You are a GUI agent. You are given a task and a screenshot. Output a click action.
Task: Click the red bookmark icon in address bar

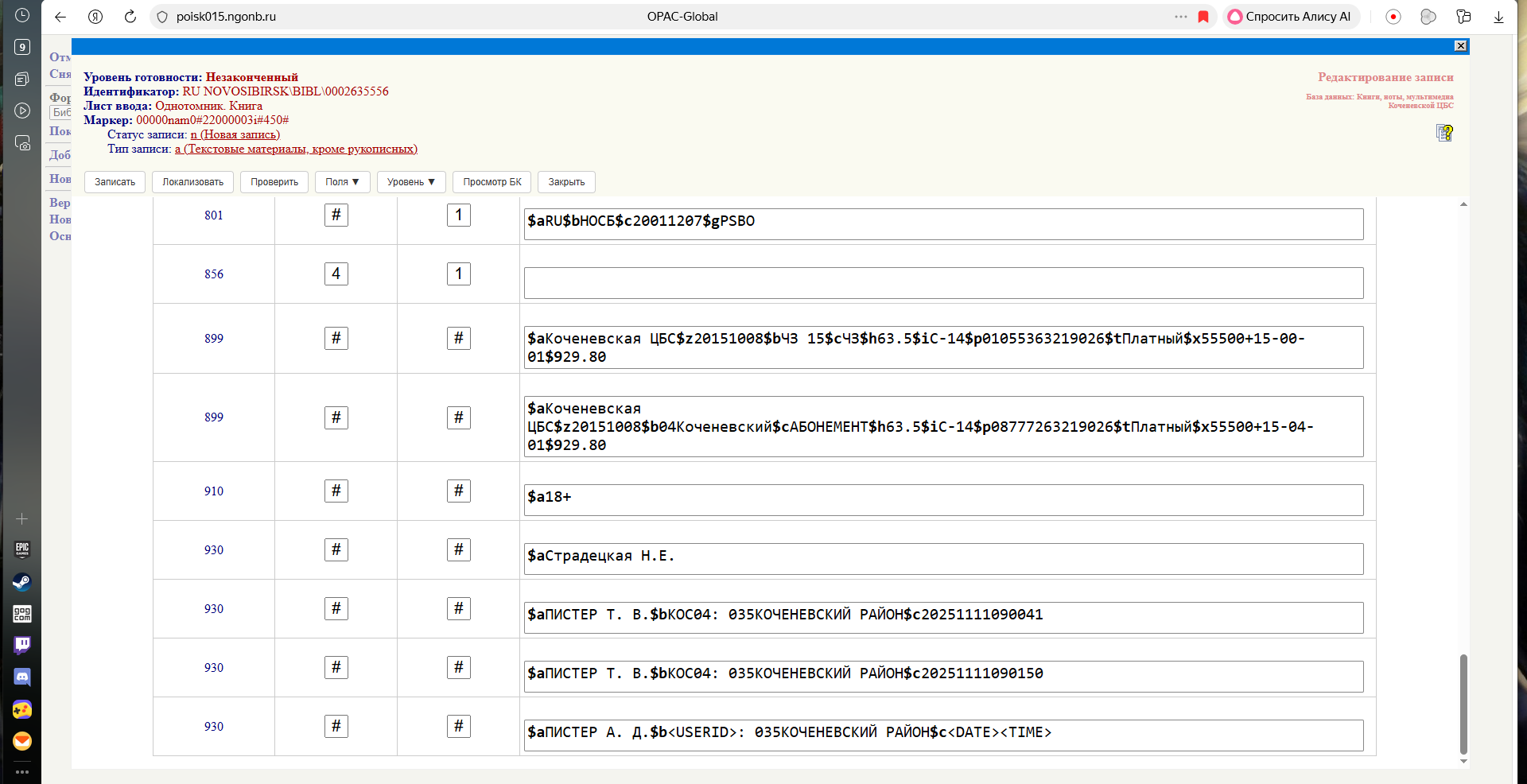pos(1203,17)
